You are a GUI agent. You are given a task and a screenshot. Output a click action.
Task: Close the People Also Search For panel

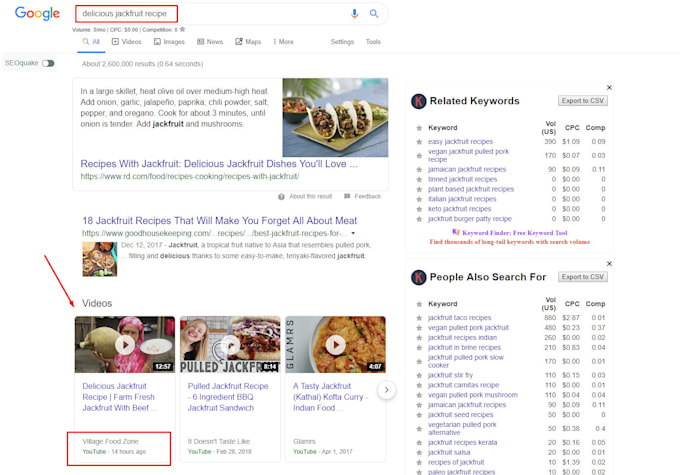[609, 264]
